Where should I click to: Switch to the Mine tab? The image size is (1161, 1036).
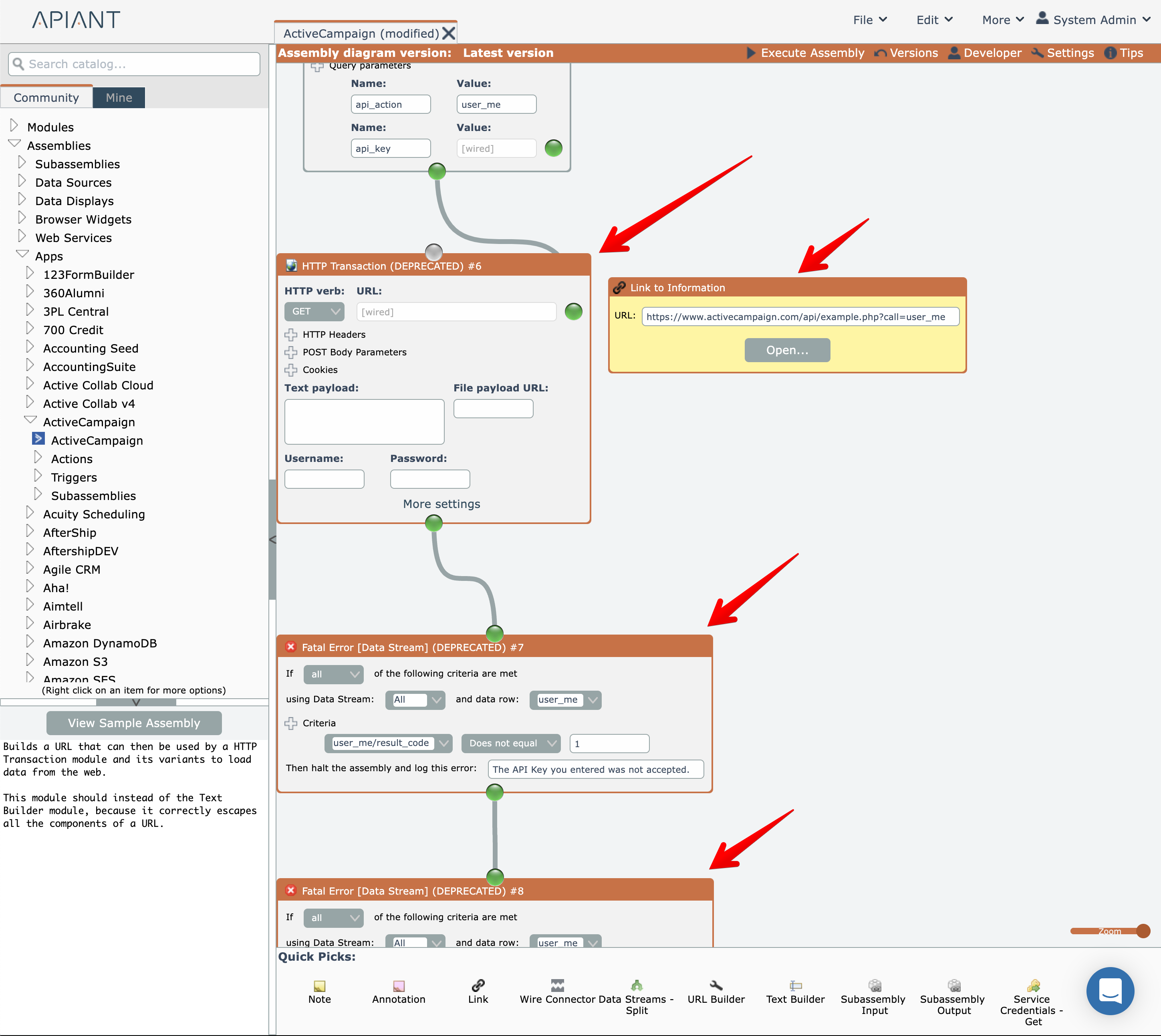119,98
